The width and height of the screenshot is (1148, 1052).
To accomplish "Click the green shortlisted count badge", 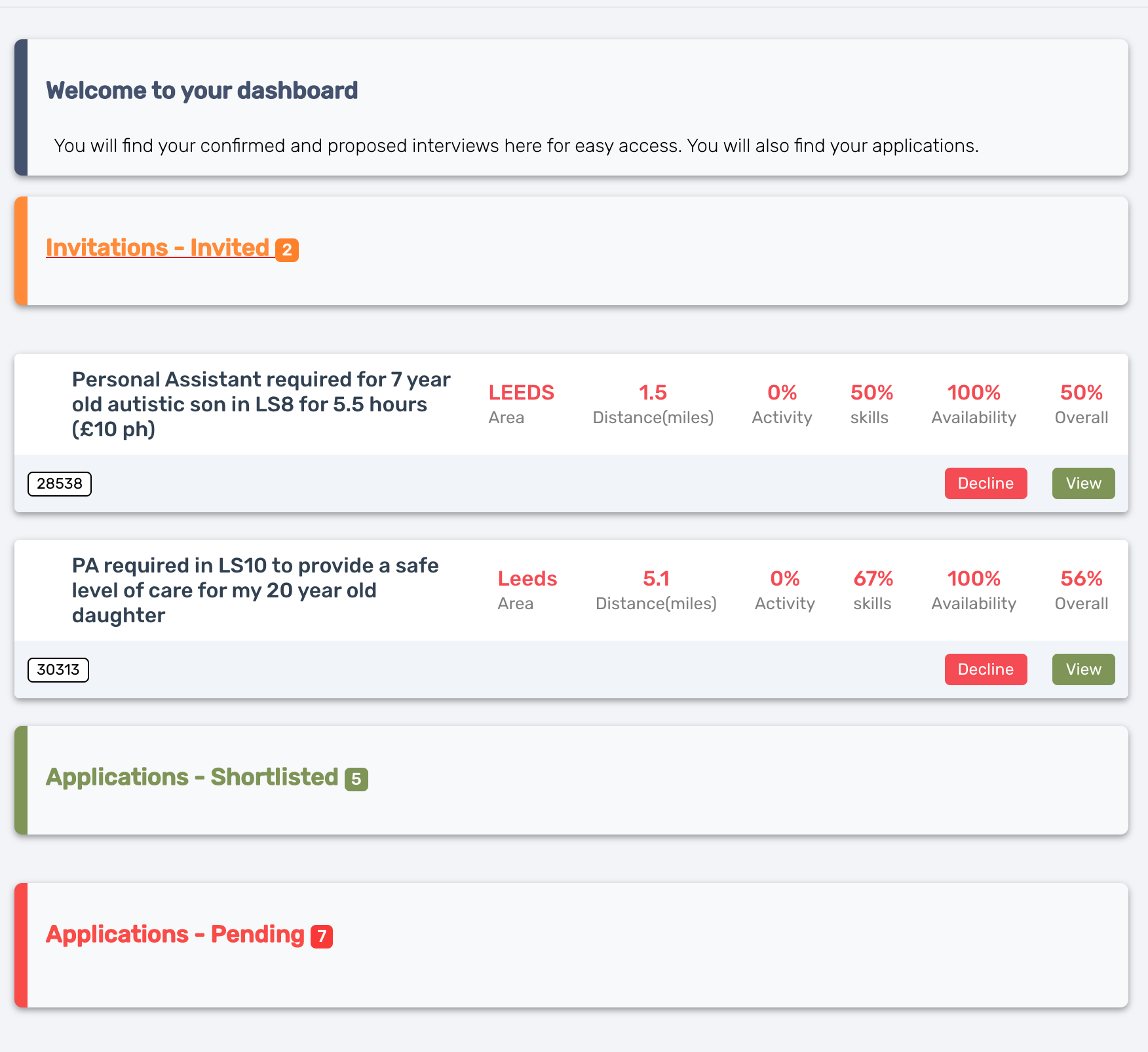I will 356,780.
